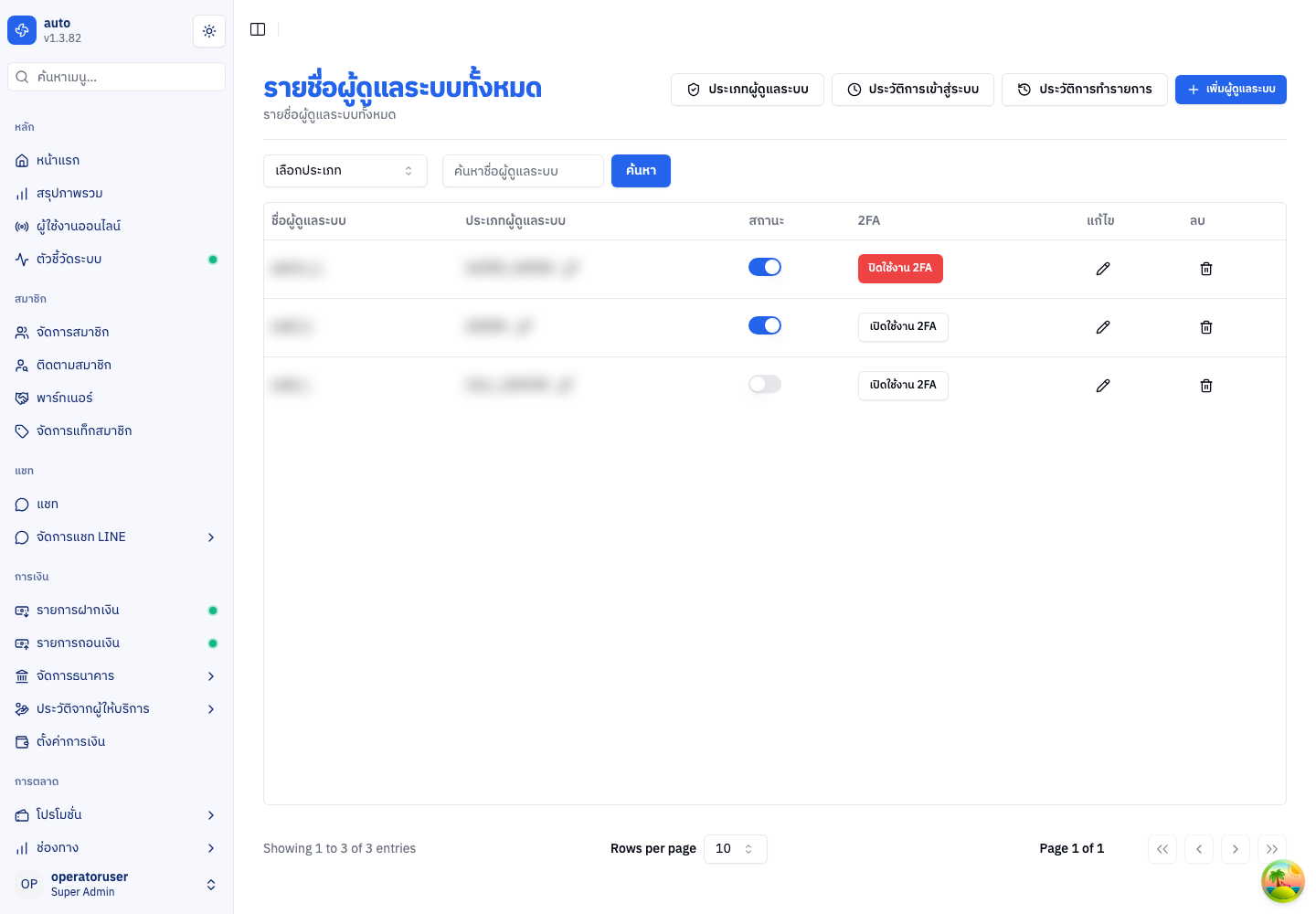The image size is (1316, 914).
Task: Click the ประวัติการทำรายการ transaction history button
Action: [x=1085, y=90]
